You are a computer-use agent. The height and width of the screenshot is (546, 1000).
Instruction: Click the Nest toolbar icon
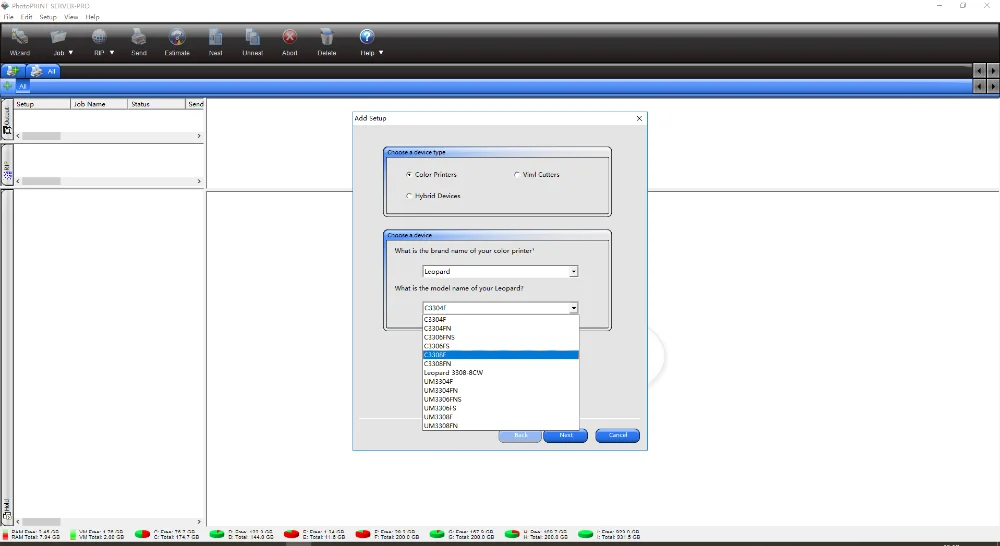pos(216,37)
